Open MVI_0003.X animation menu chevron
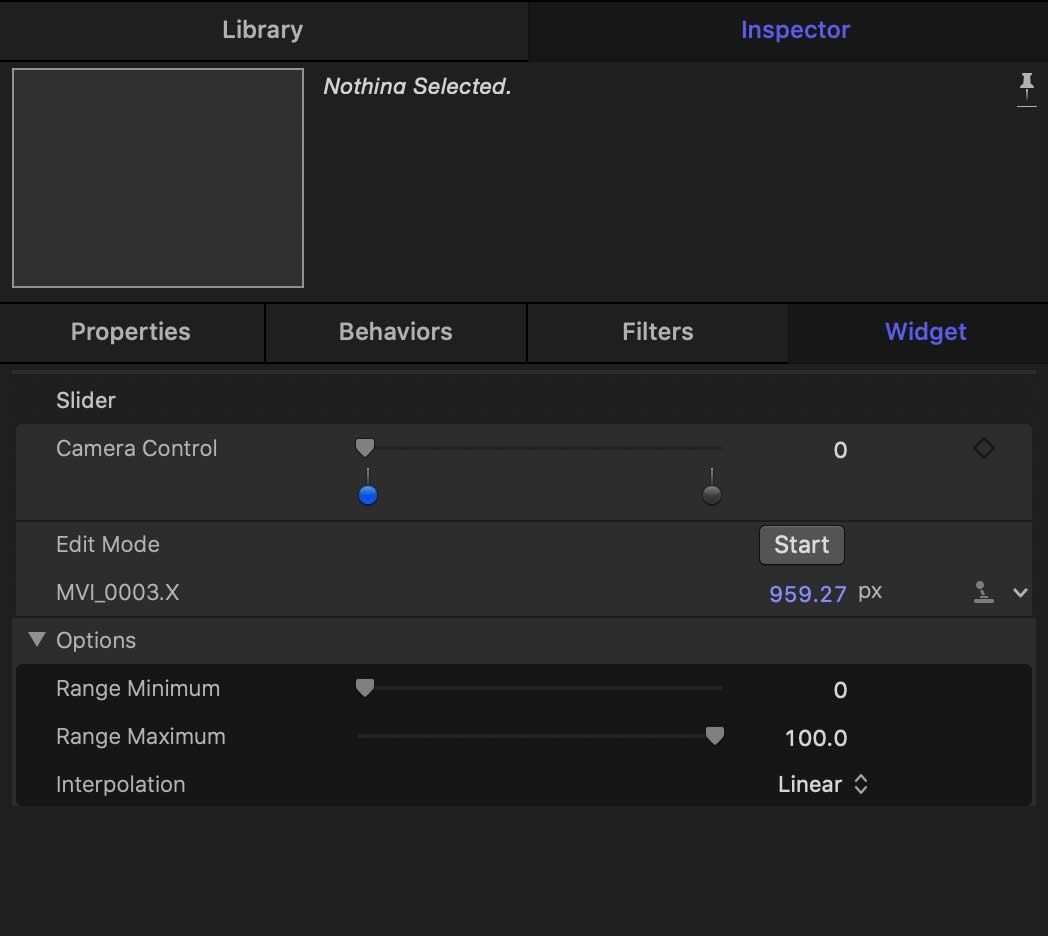 1020,592
